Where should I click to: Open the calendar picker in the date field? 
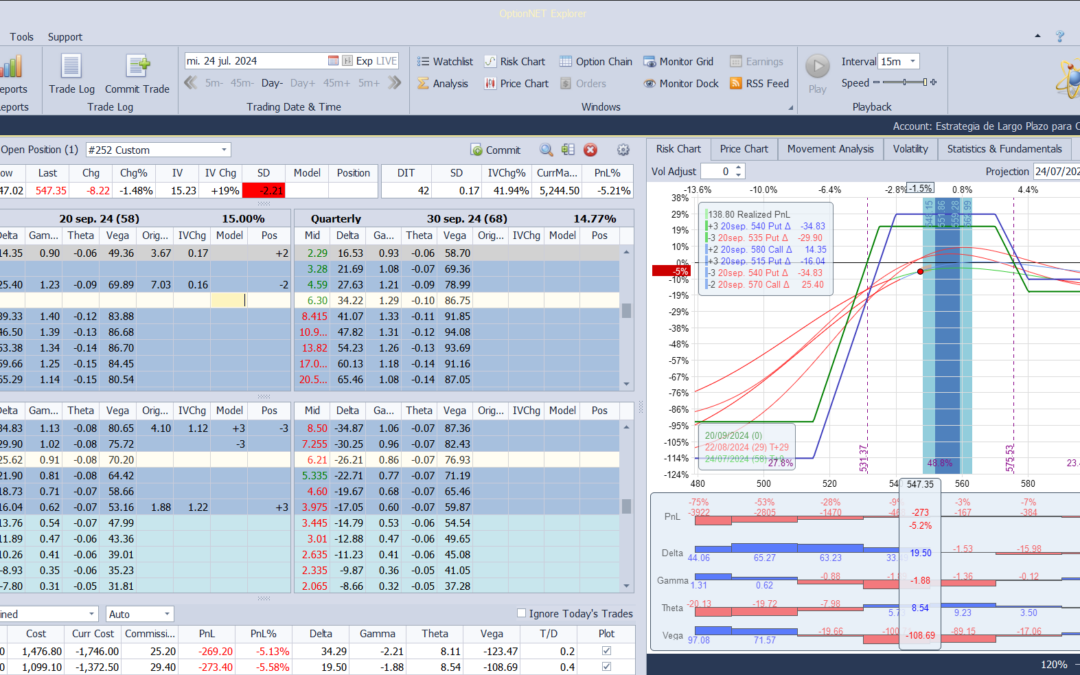coord(333,61)
